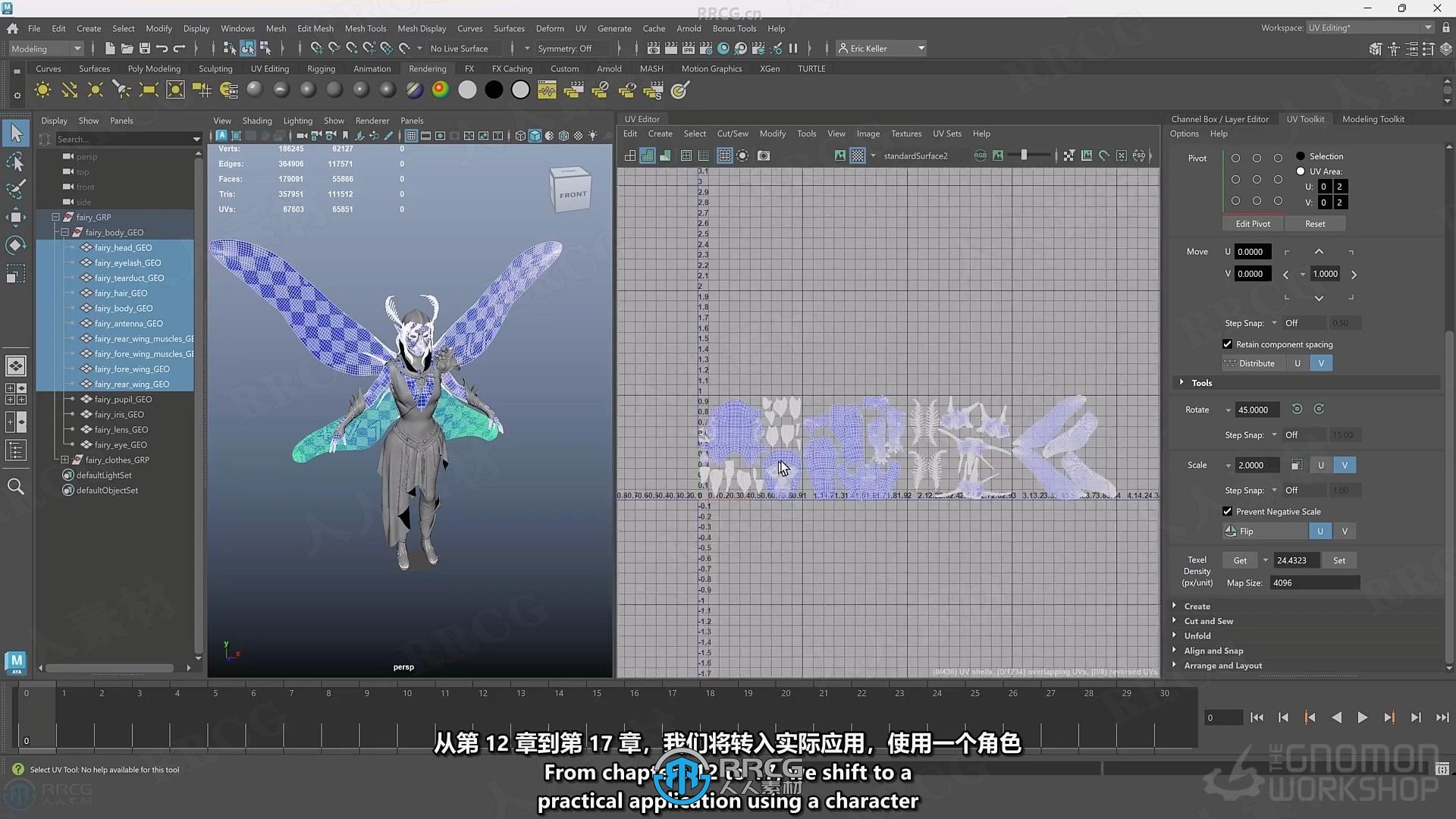Click the Reset pivot button
1456x819 pixels.
click(1315, 224)
